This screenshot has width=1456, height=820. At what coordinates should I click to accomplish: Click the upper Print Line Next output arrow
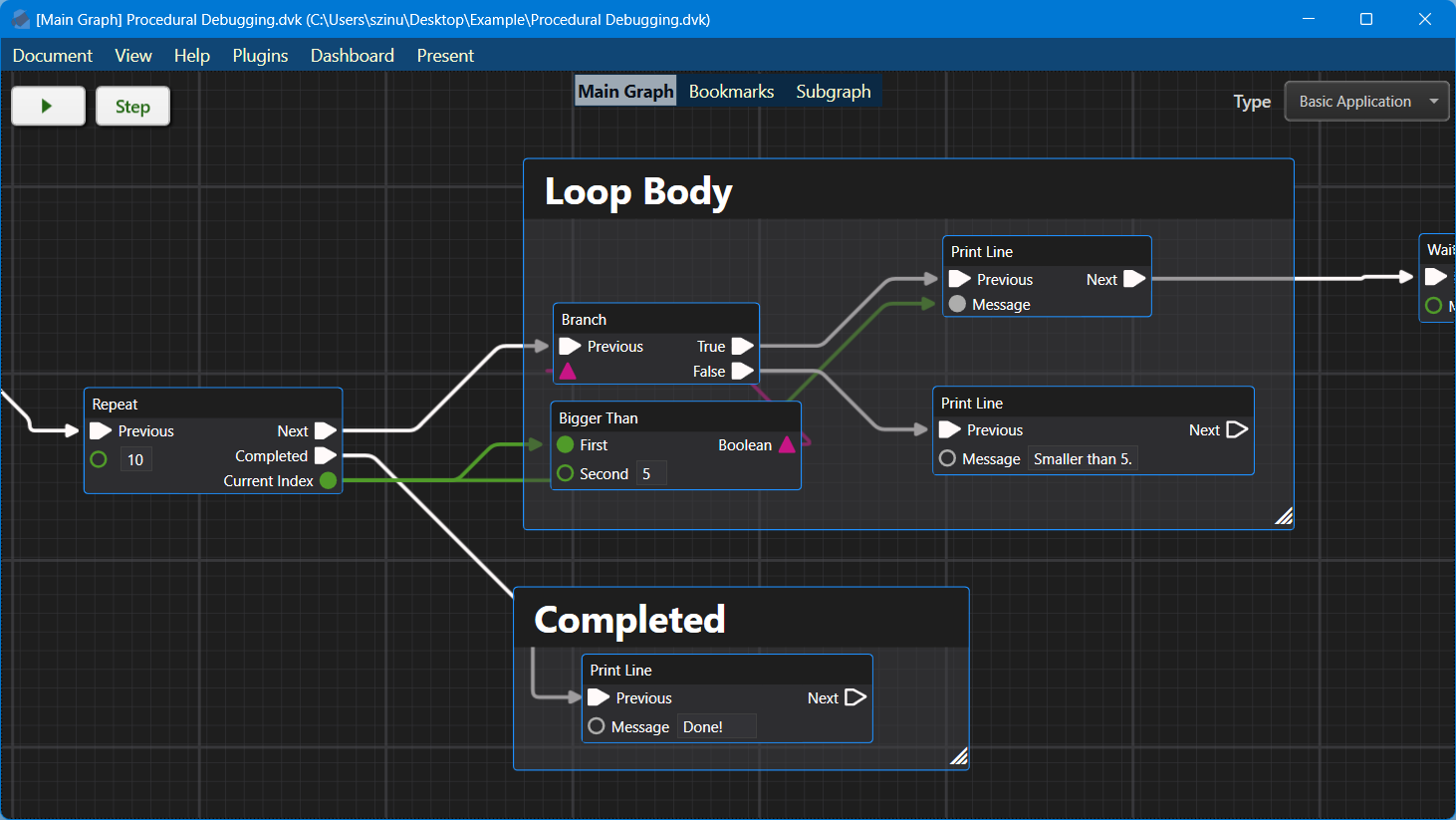[x=1134, y=279]
